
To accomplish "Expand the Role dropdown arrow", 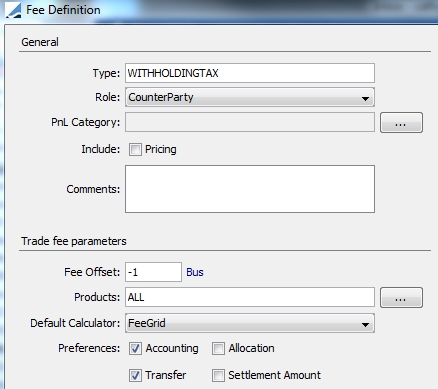I will click(365, 98).
